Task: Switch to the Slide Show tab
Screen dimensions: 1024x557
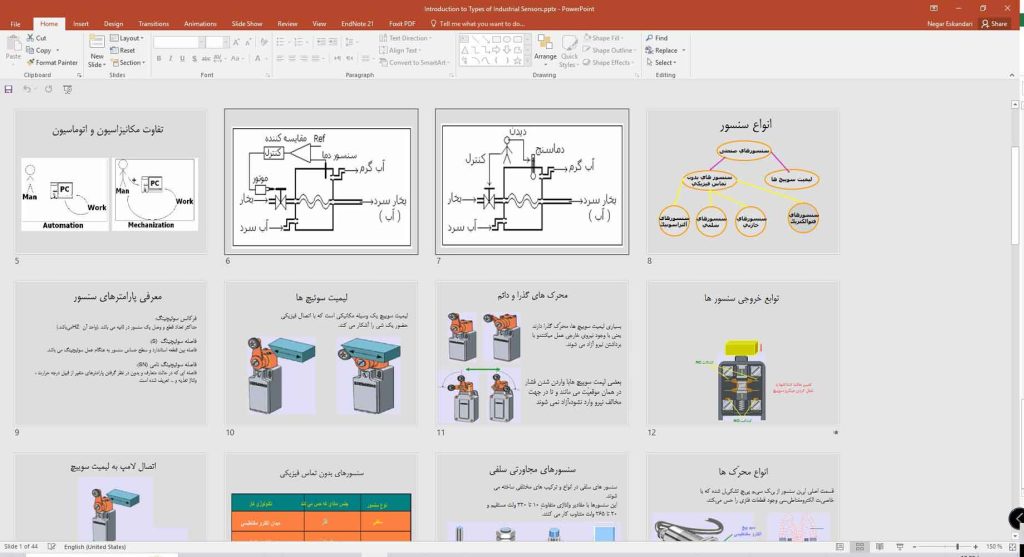Action: tap(247, 24)
